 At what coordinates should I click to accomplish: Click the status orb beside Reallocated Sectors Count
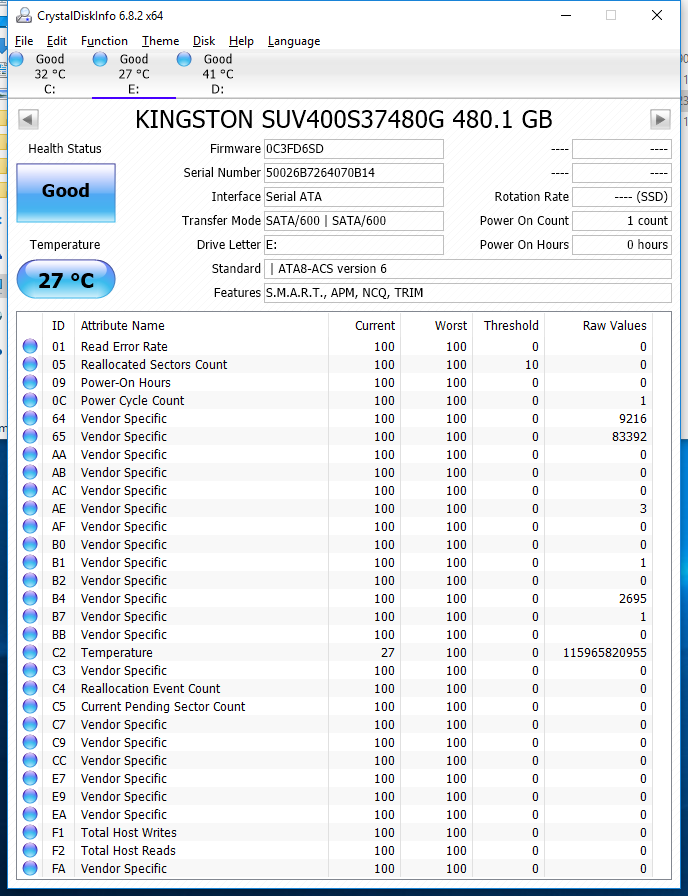30,365
